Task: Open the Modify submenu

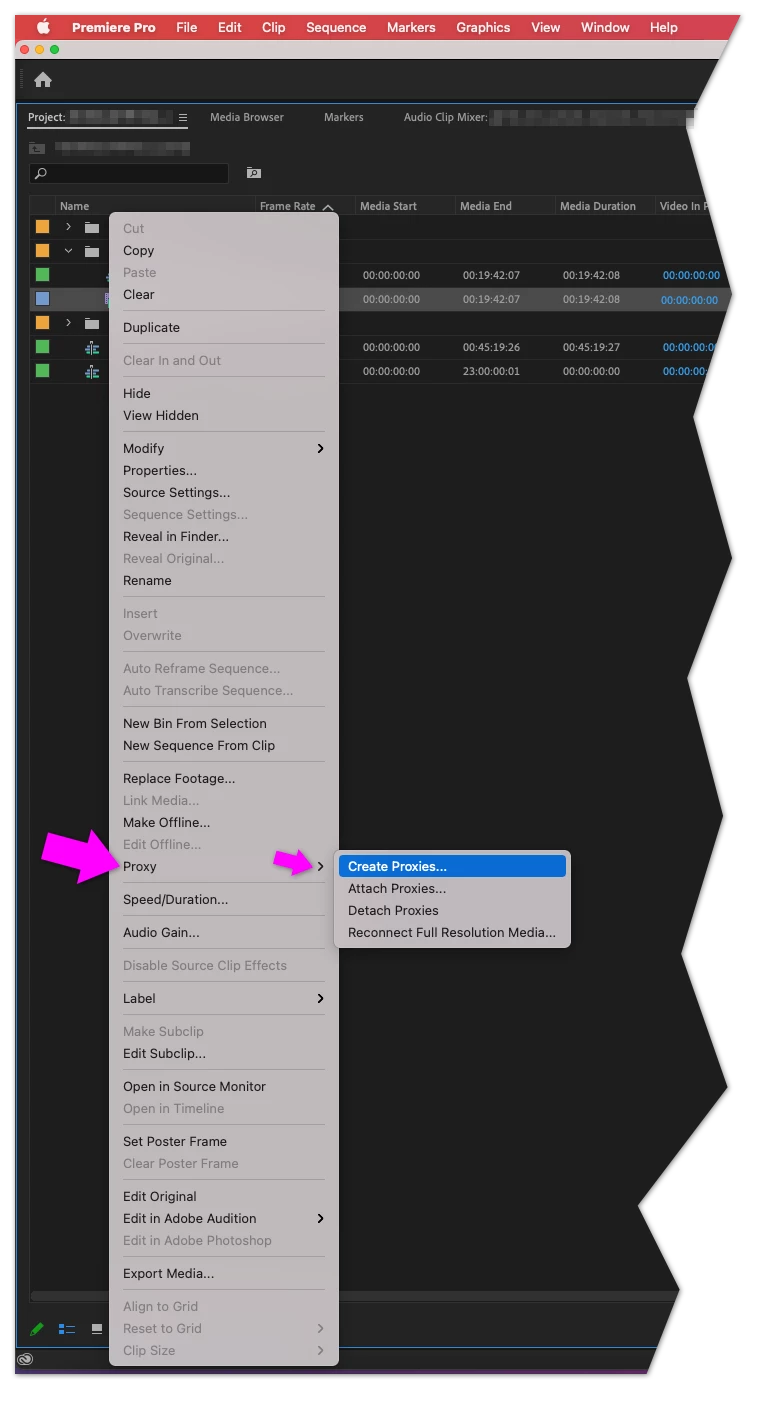Action: [224, 448]
